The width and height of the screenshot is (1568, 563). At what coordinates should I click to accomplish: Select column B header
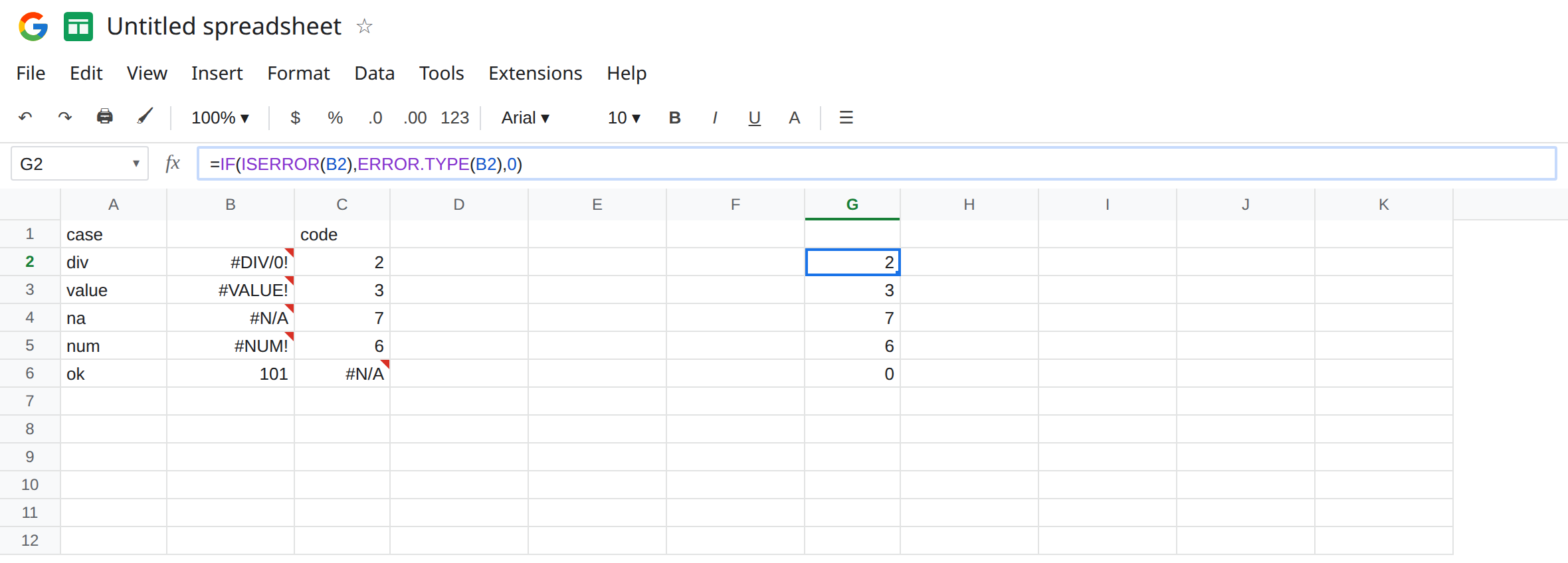pos(231,204)
